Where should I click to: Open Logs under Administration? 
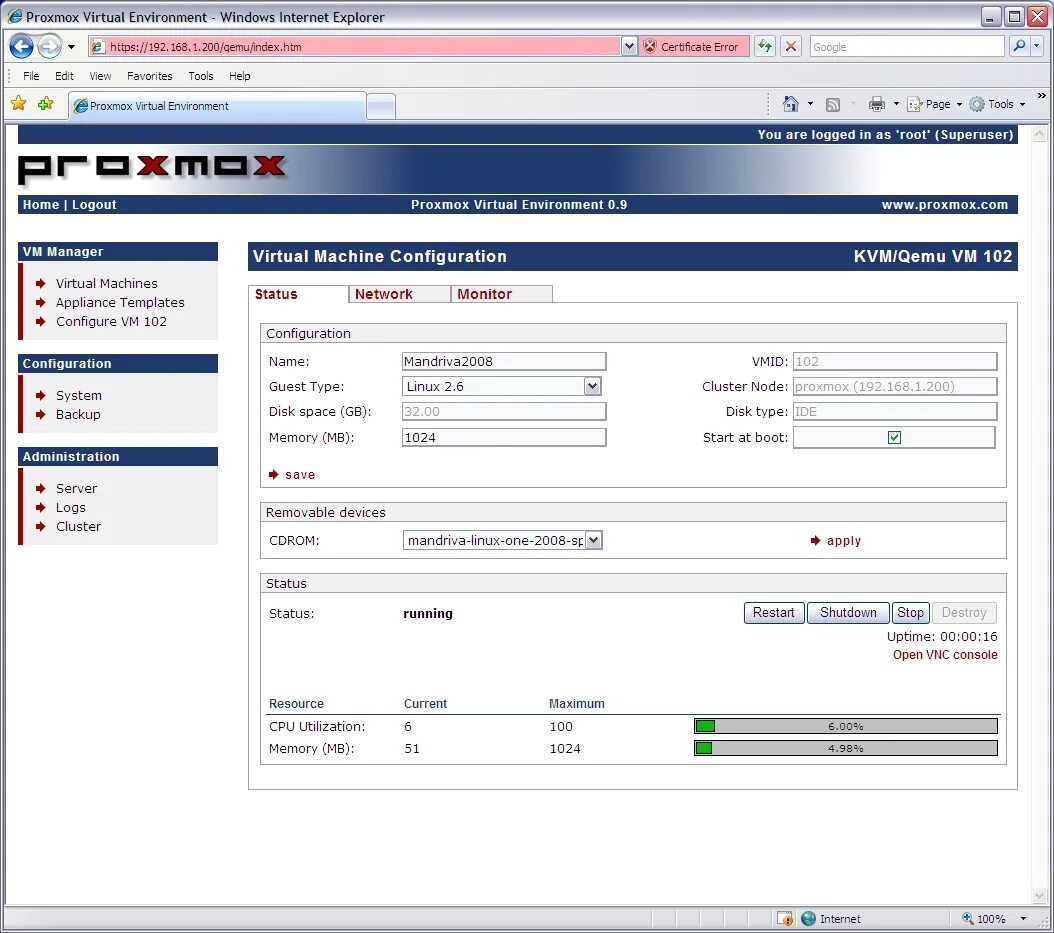71,508
